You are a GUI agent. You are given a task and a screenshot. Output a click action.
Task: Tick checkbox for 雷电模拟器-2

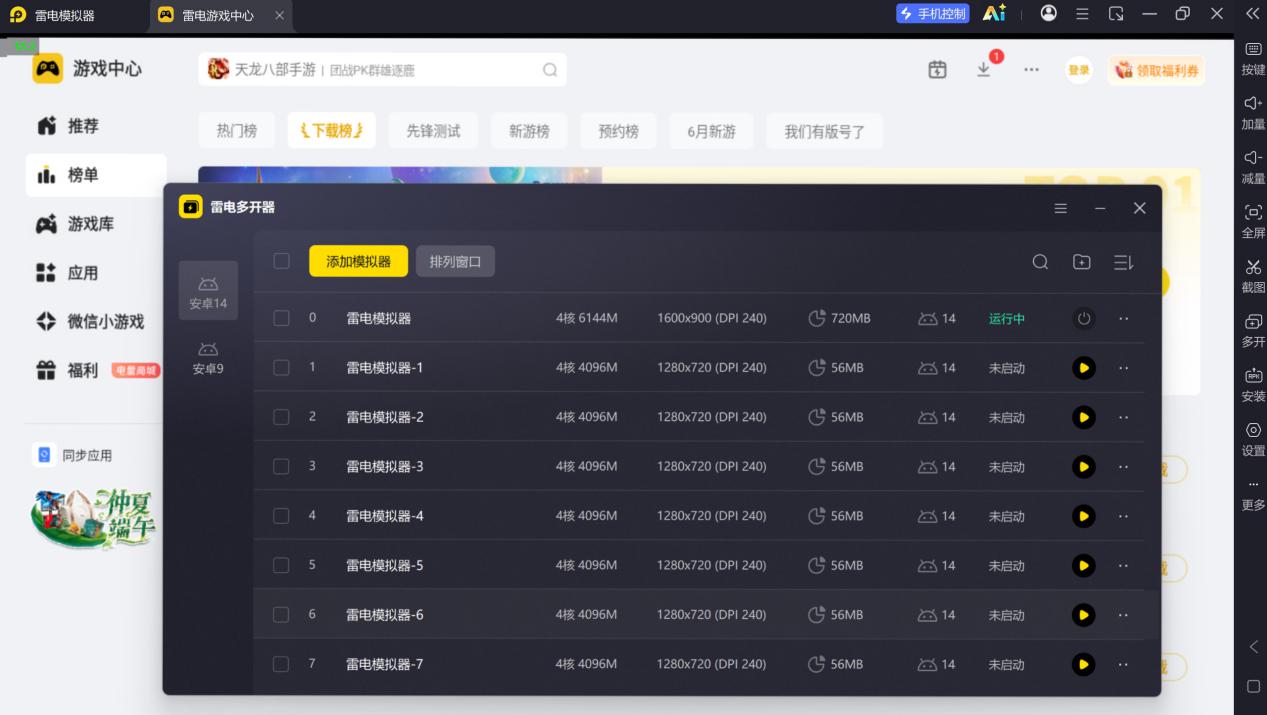tap(281, 417)
